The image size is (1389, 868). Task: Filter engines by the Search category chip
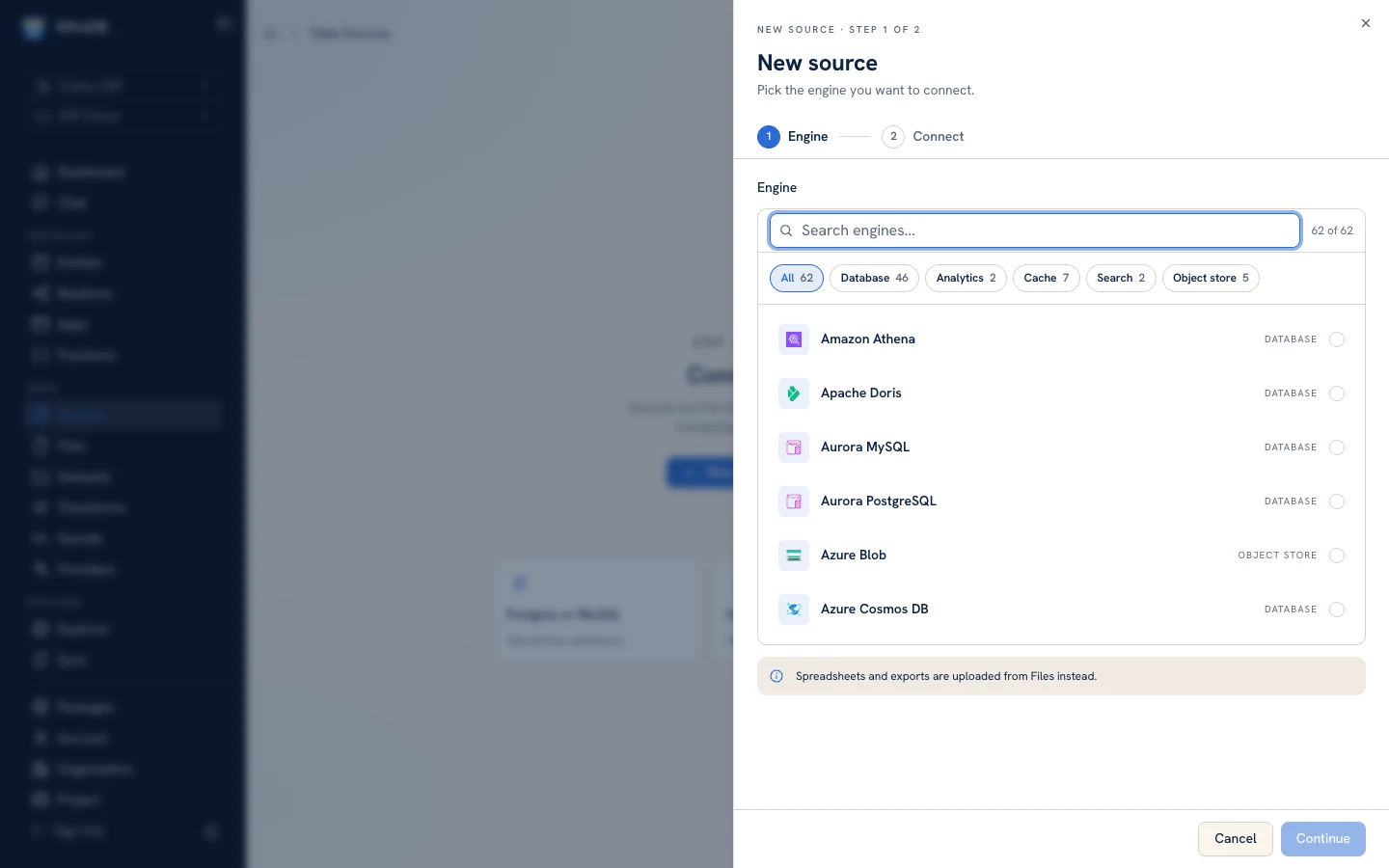pos(1121,278)
